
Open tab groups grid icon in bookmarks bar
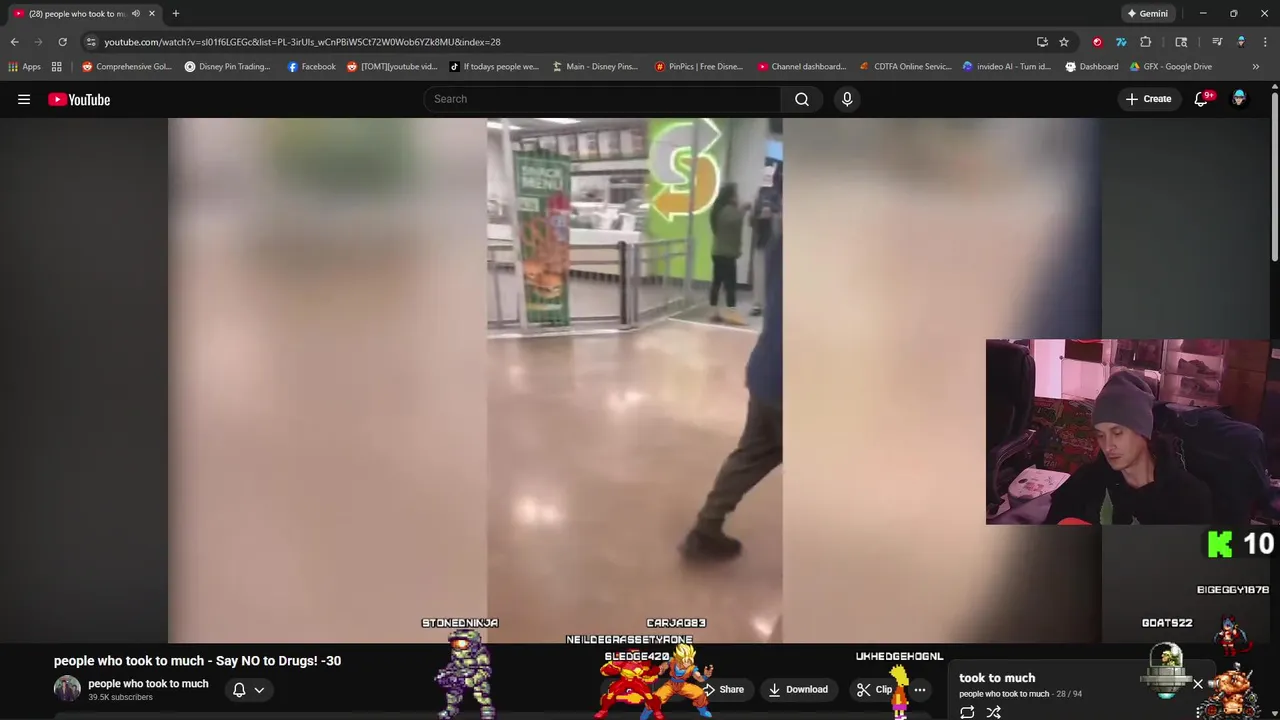[57, 67]
